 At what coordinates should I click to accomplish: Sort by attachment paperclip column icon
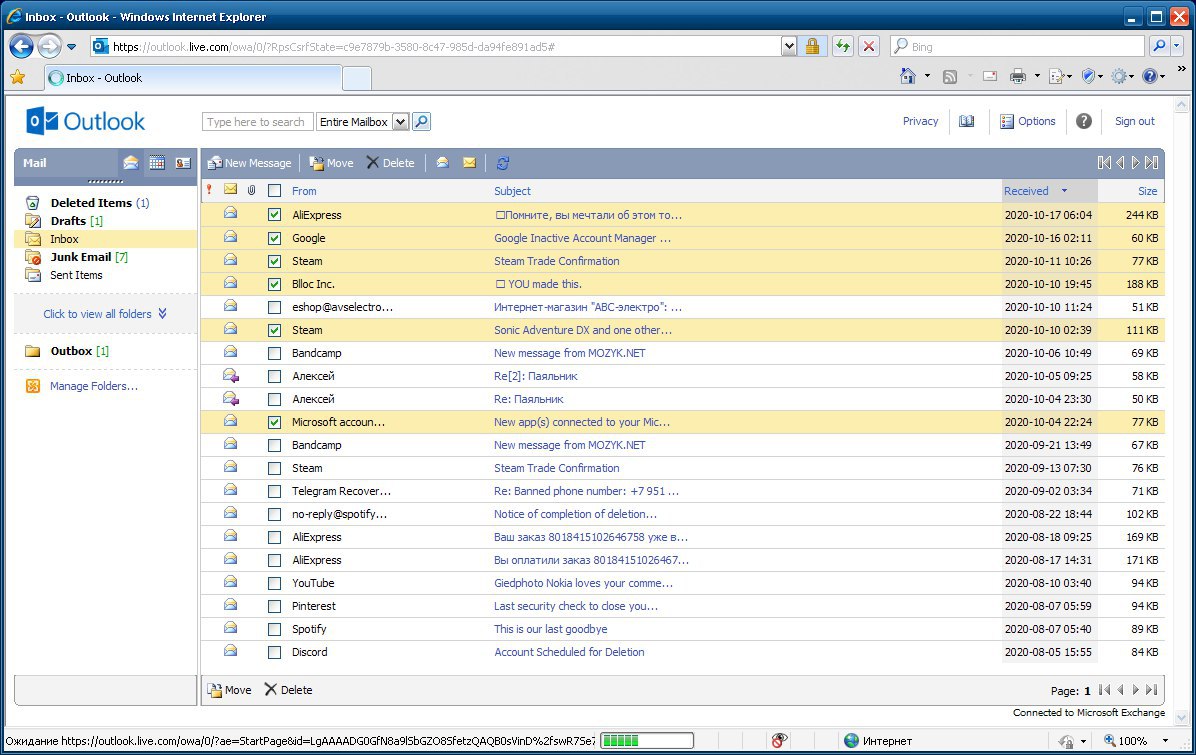point(252,190)
